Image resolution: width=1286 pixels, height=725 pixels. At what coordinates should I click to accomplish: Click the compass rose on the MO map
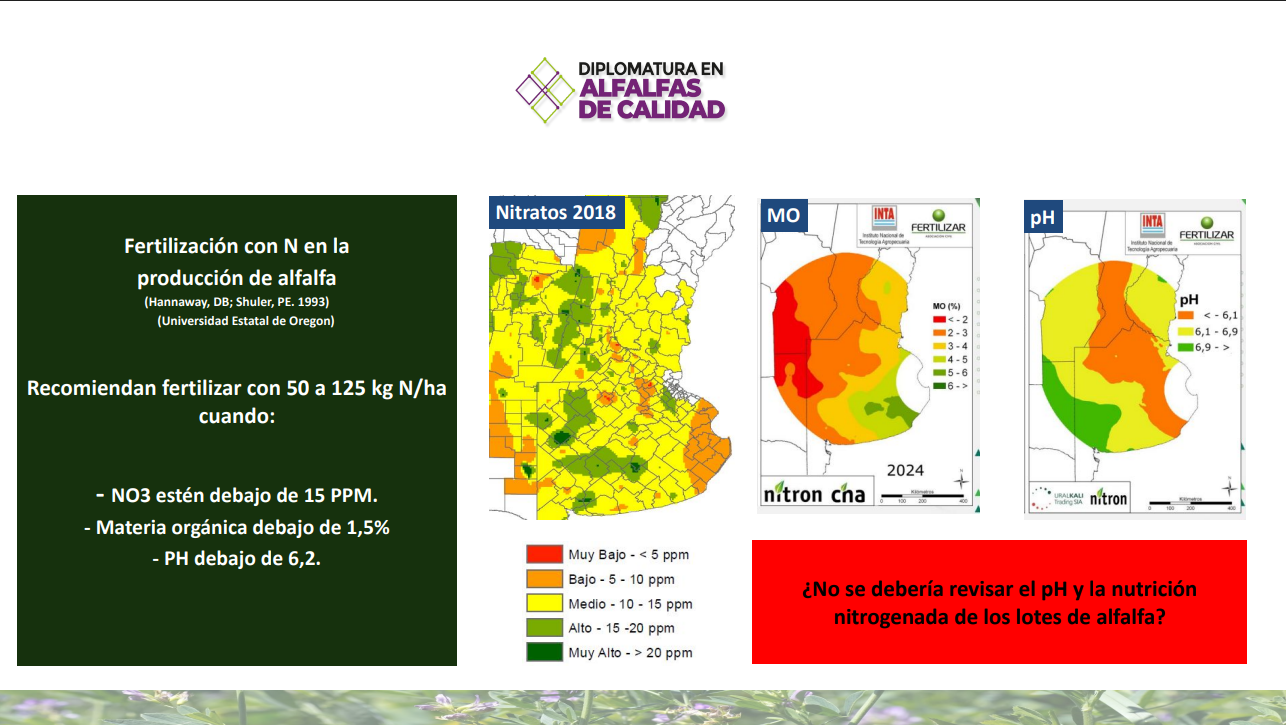pos(960,480)
